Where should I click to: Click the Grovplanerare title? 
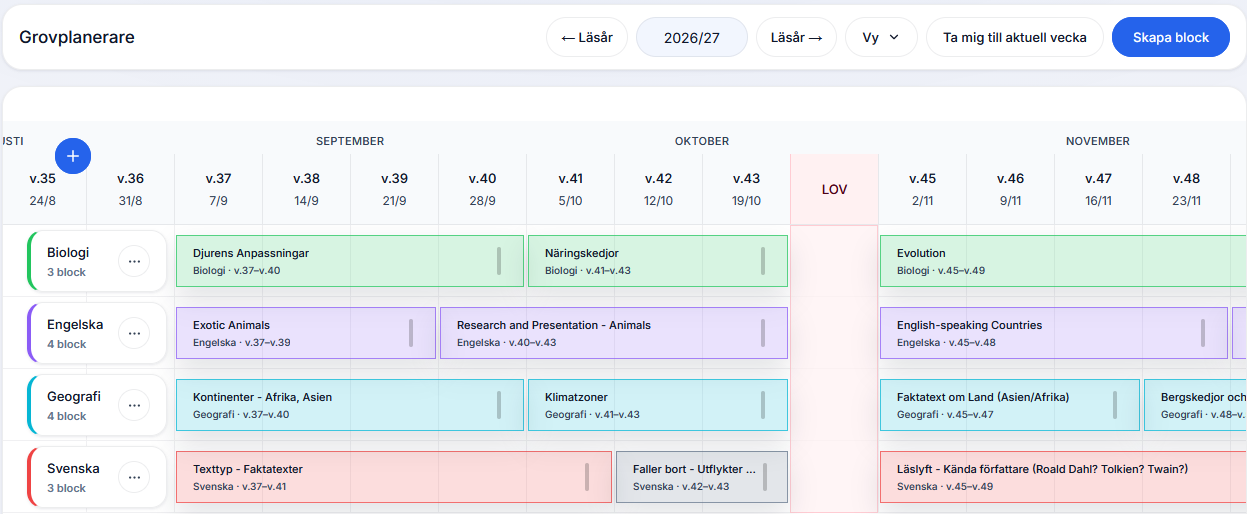[x=77, y=37]
